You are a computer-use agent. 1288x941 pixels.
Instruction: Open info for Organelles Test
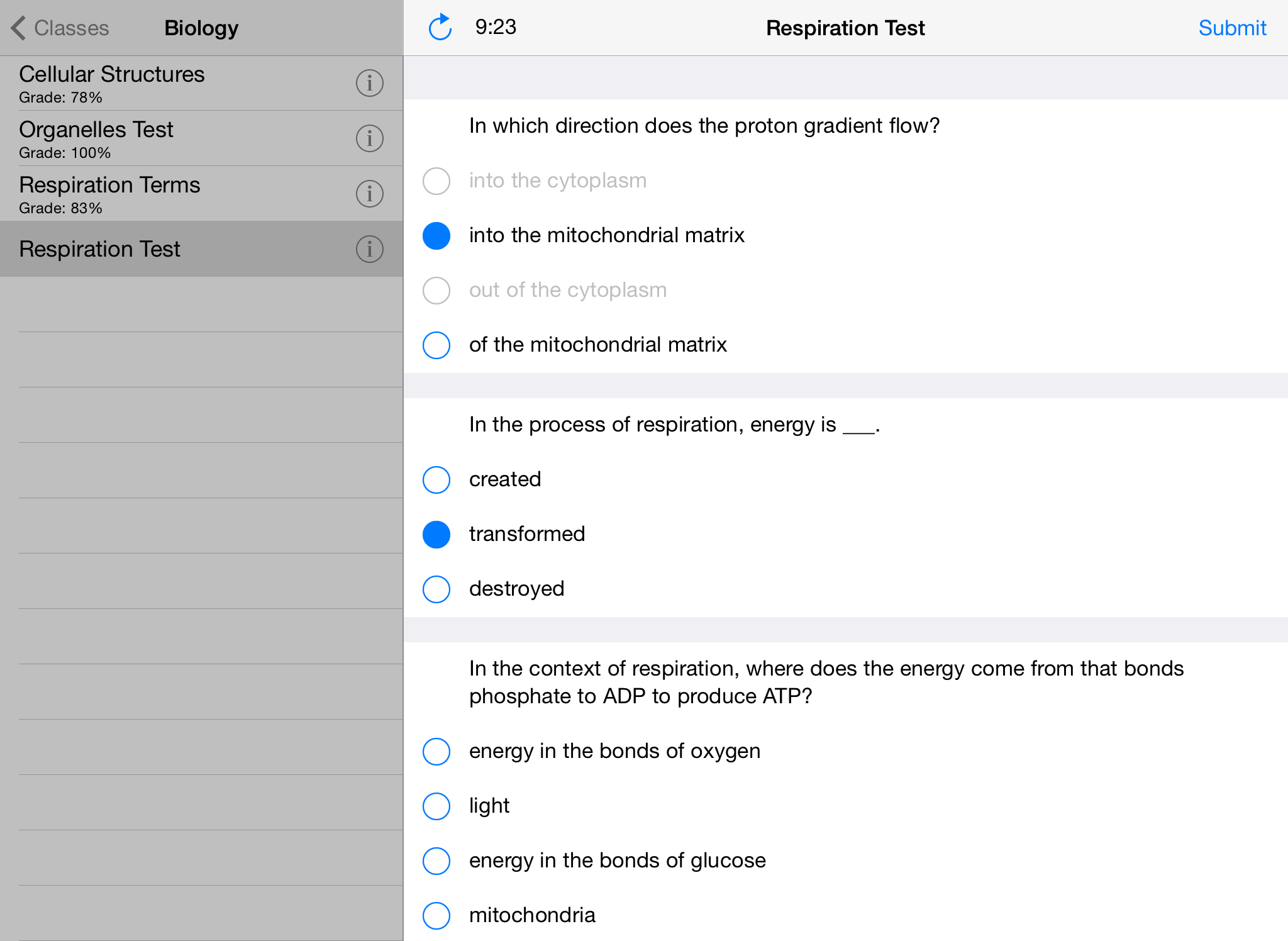[x=369, y=138]
